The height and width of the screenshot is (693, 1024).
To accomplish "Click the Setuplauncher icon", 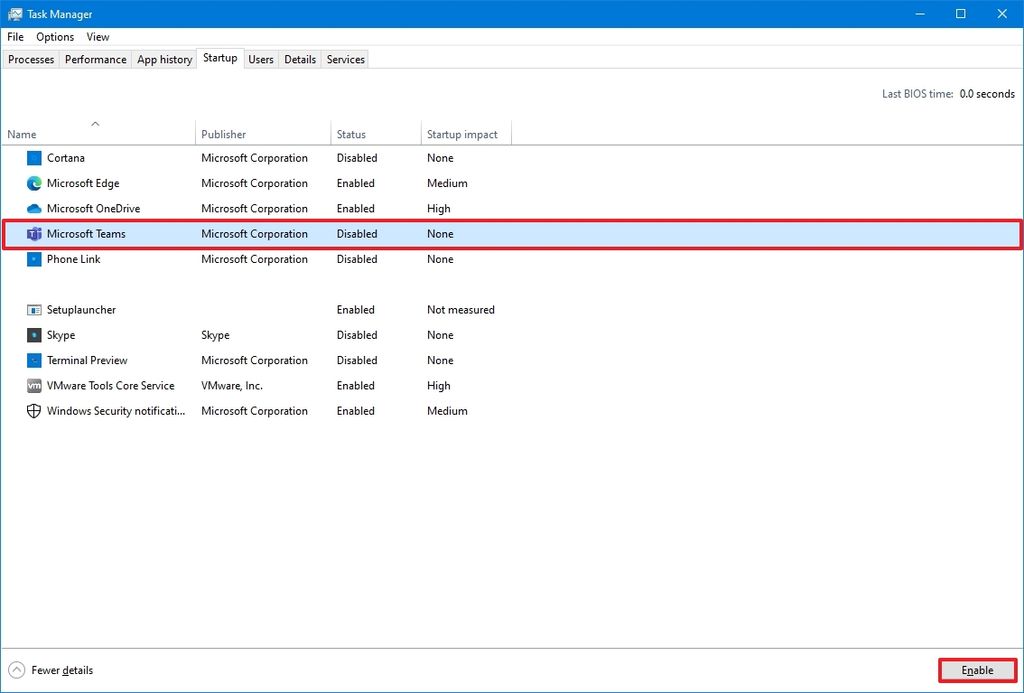I will pos(34,309).
